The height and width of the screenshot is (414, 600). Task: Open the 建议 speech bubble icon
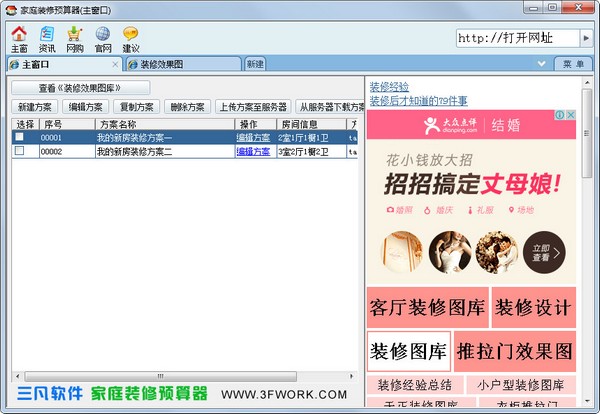coord(130,39)
